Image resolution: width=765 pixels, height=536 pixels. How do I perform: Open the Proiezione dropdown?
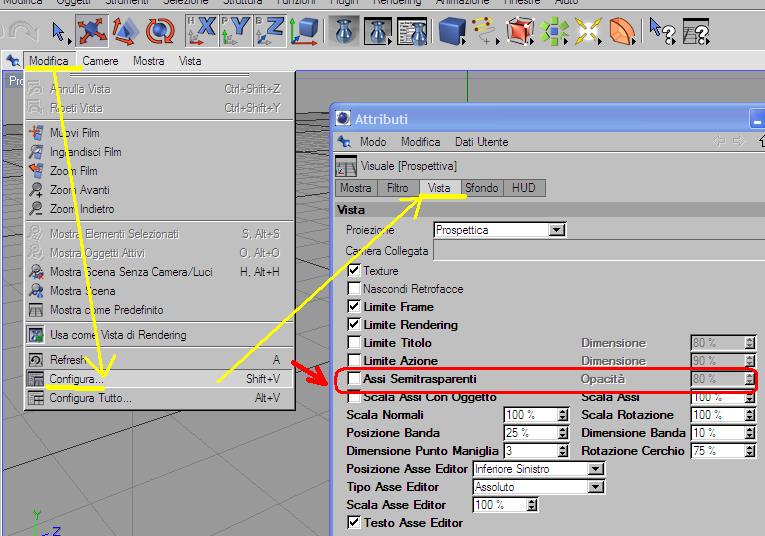[x=500, y=230]
